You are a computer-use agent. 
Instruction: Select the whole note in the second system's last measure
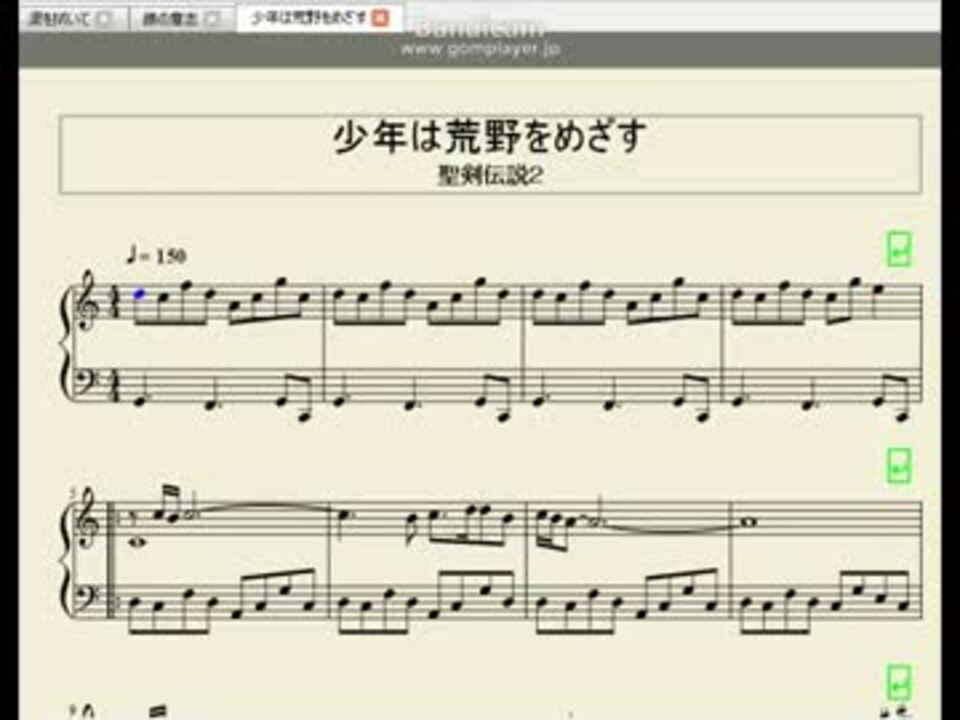[749, 522]
